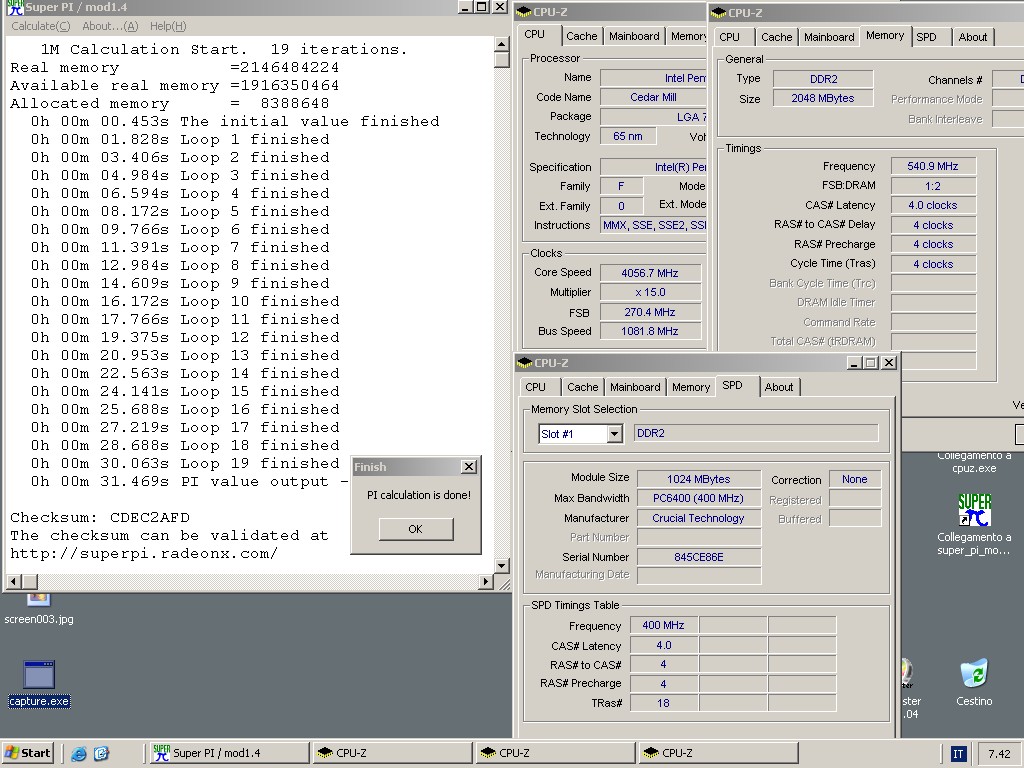Click the SPD table Frequency value 400 MHz
This screenshot has height=768, width=1024.
(x=664, y=625)
